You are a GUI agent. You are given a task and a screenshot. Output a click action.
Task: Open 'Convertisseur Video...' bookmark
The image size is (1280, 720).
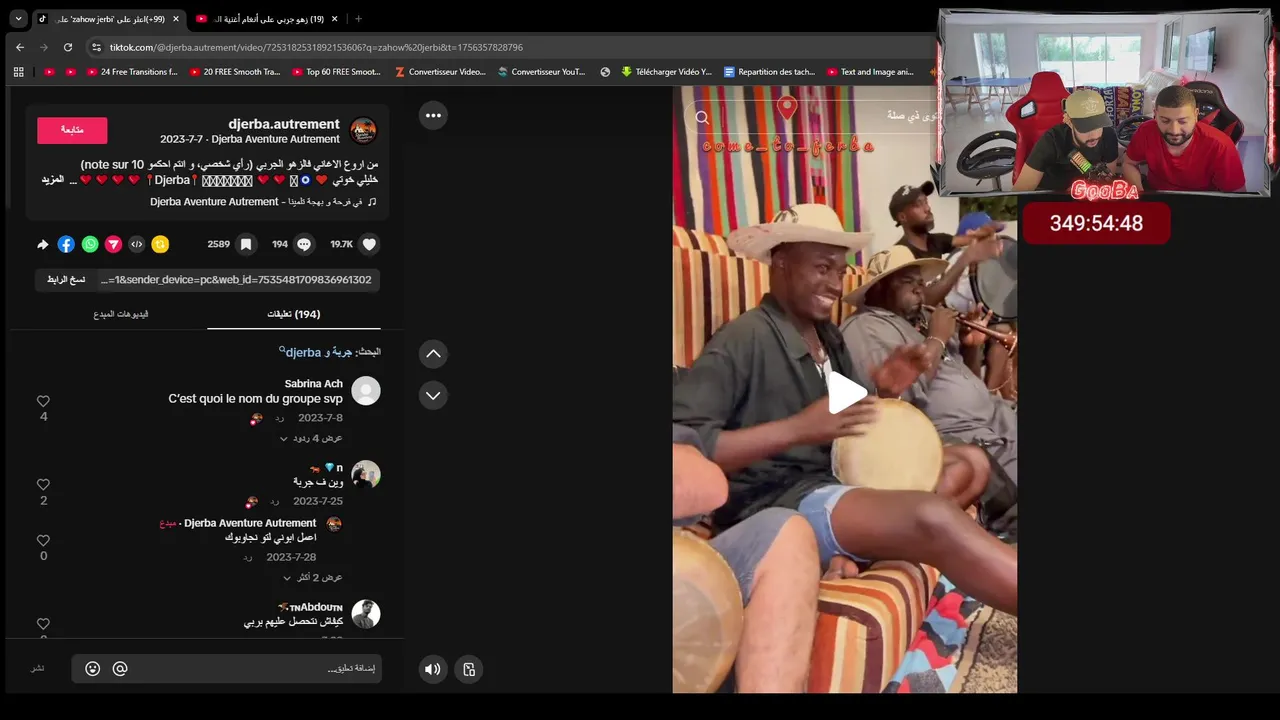(440, 72)
